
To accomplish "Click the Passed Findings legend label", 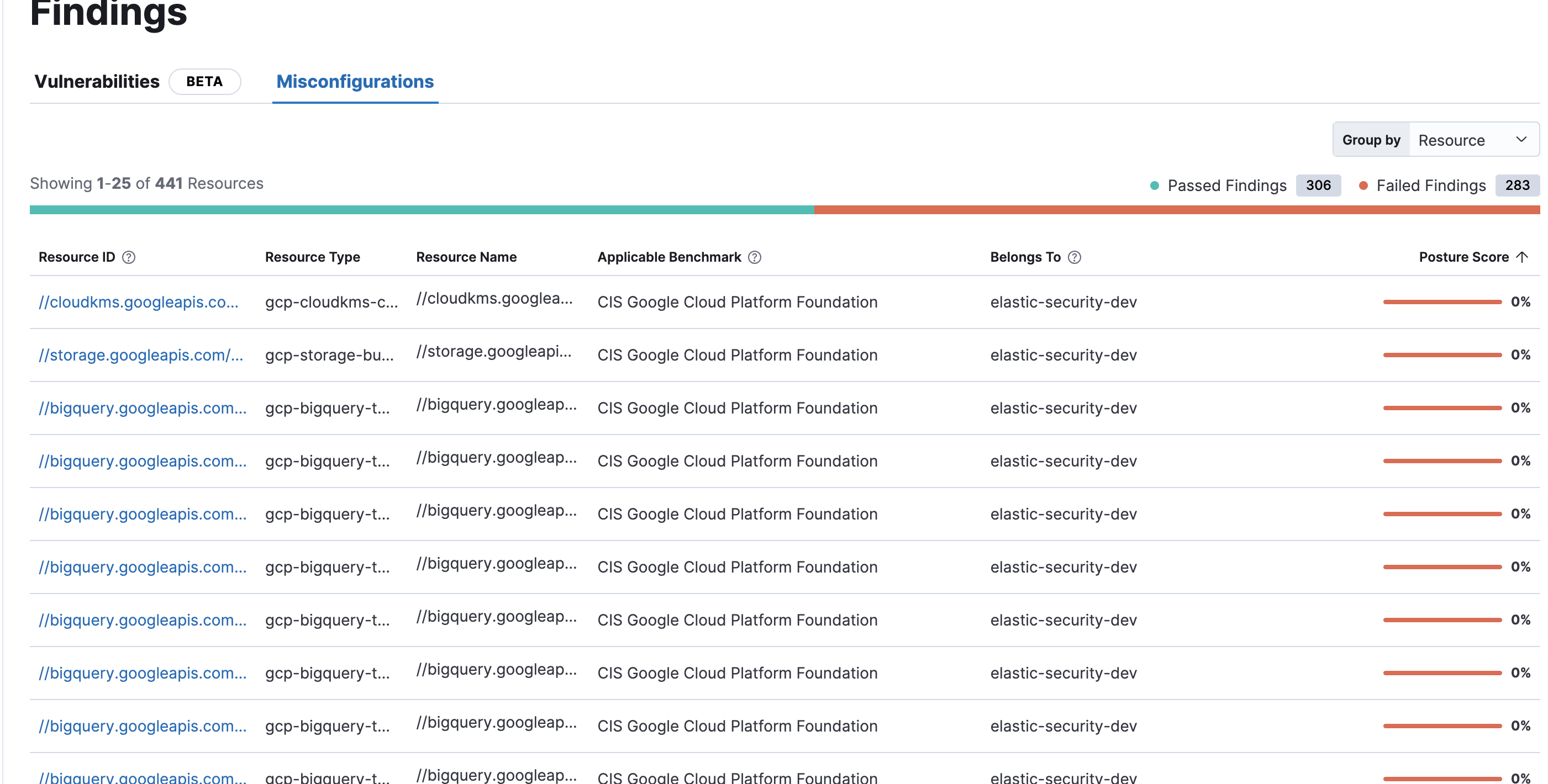I will pyautogui.click(x=1226, y=186).
